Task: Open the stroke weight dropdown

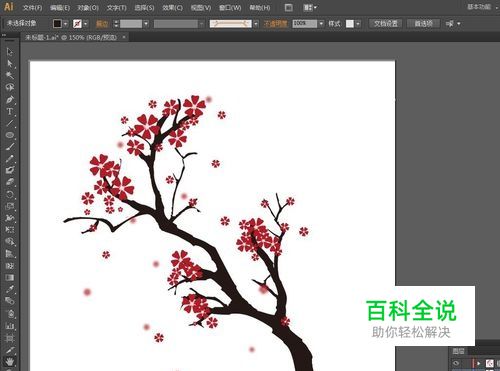Action: [146, 24]
